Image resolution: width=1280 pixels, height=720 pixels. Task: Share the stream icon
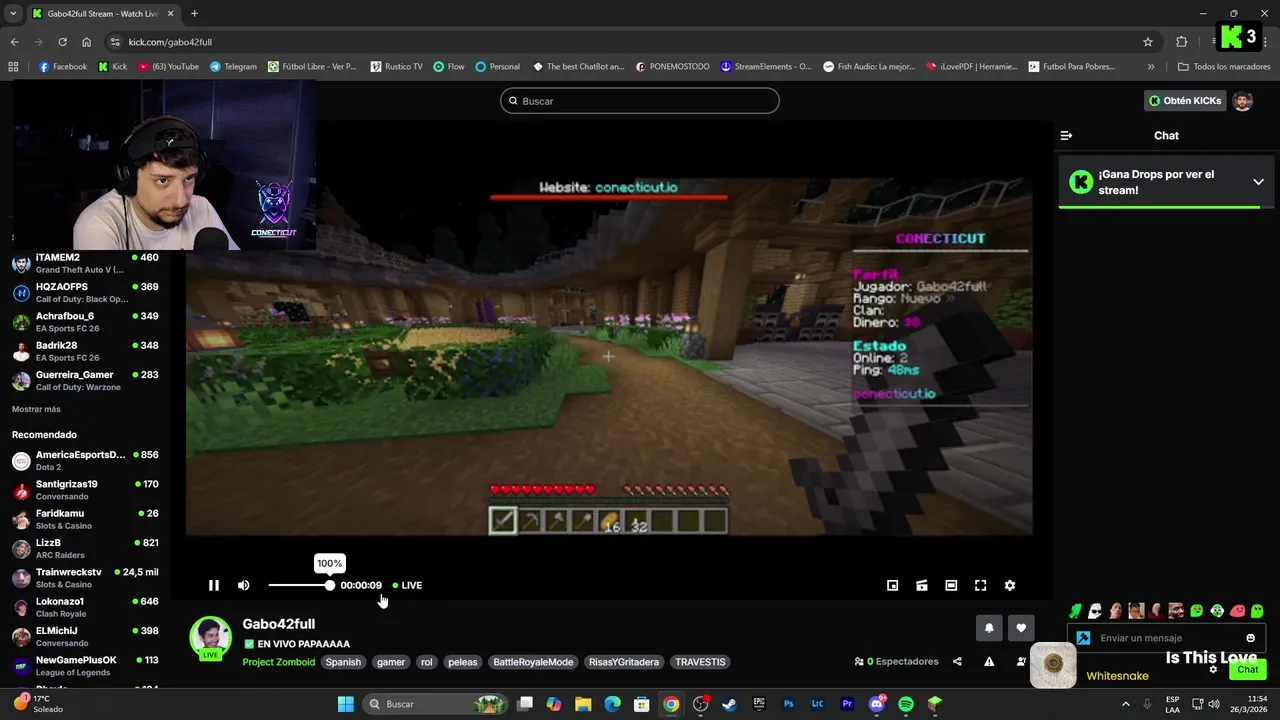[957, 661]
